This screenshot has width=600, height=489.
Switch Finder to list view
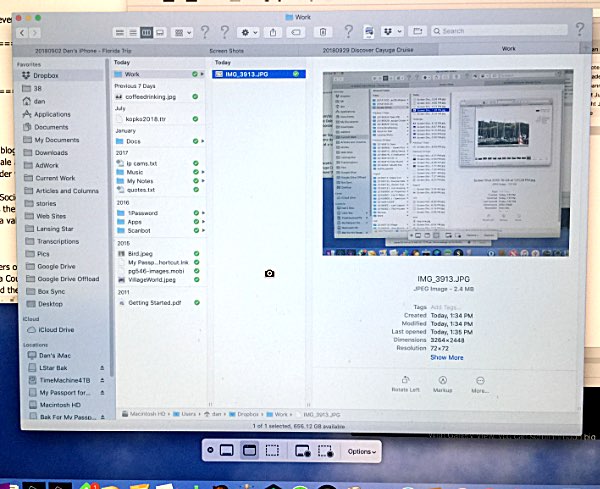coord(132,31)
